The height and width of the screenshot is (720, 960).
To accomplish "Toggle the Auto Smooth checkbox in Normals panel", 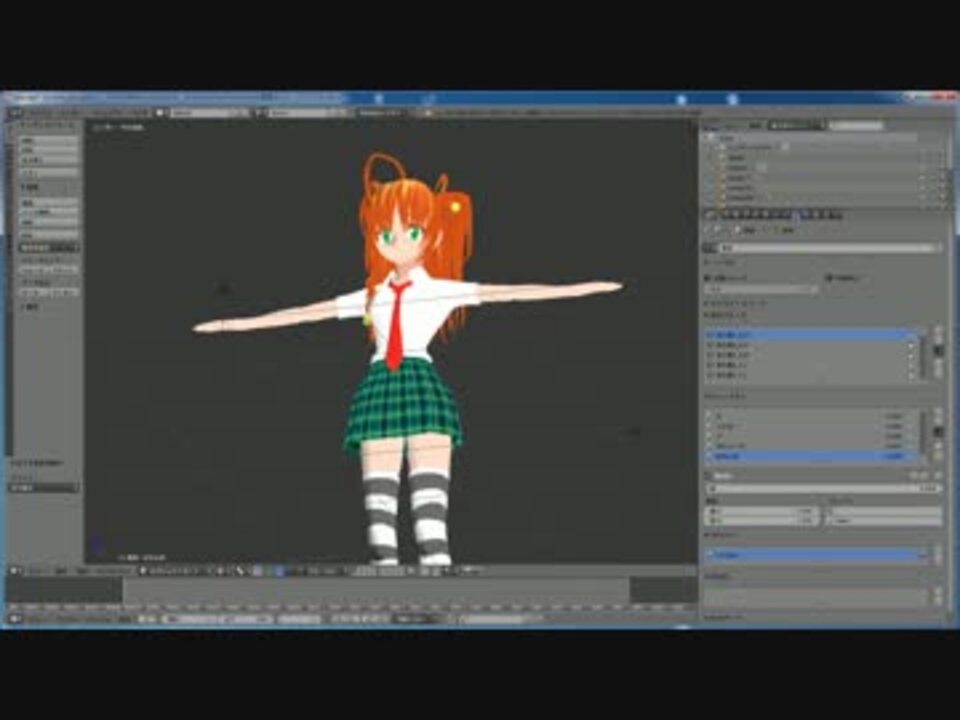I will 708,279.
